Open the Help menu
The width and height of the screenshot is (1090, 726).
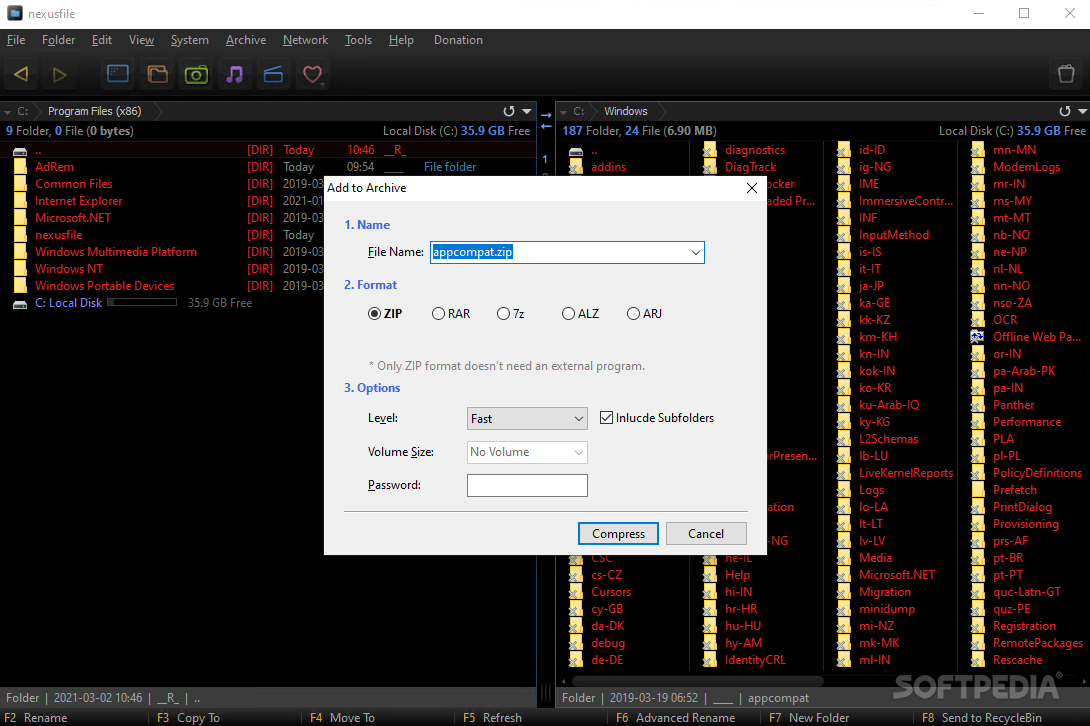[401, 40]
